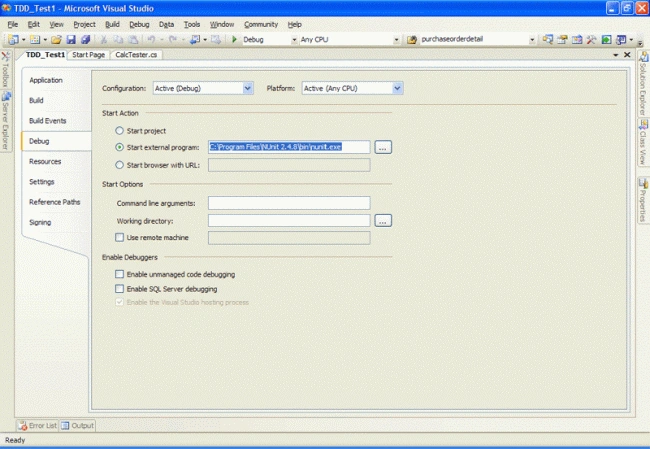Click the Add New Item toolbar icon
Viewport: 650px width, 449px height.
coord(35,39)
